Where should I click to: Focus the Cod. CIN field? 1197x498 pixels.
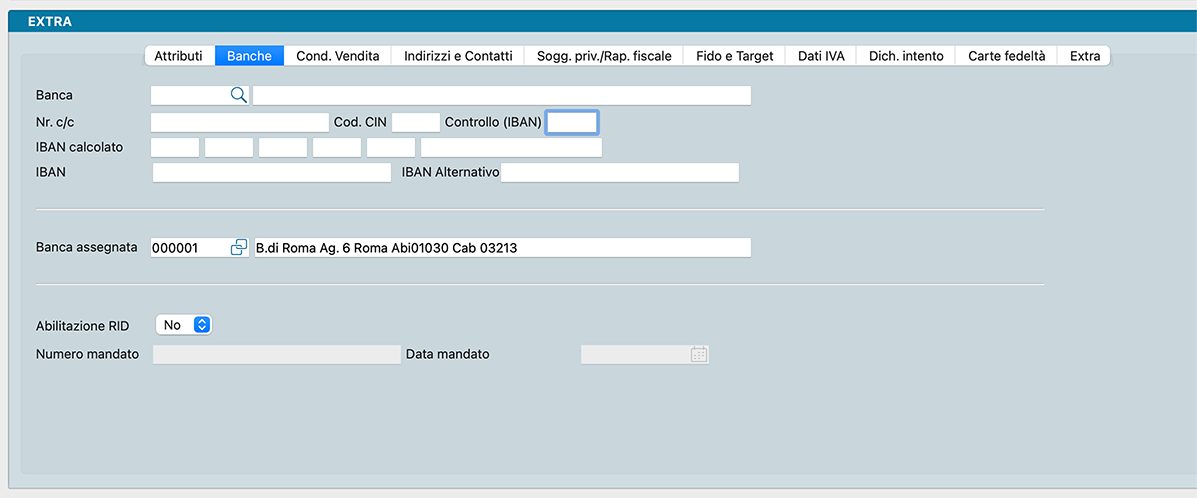(415, 122)
